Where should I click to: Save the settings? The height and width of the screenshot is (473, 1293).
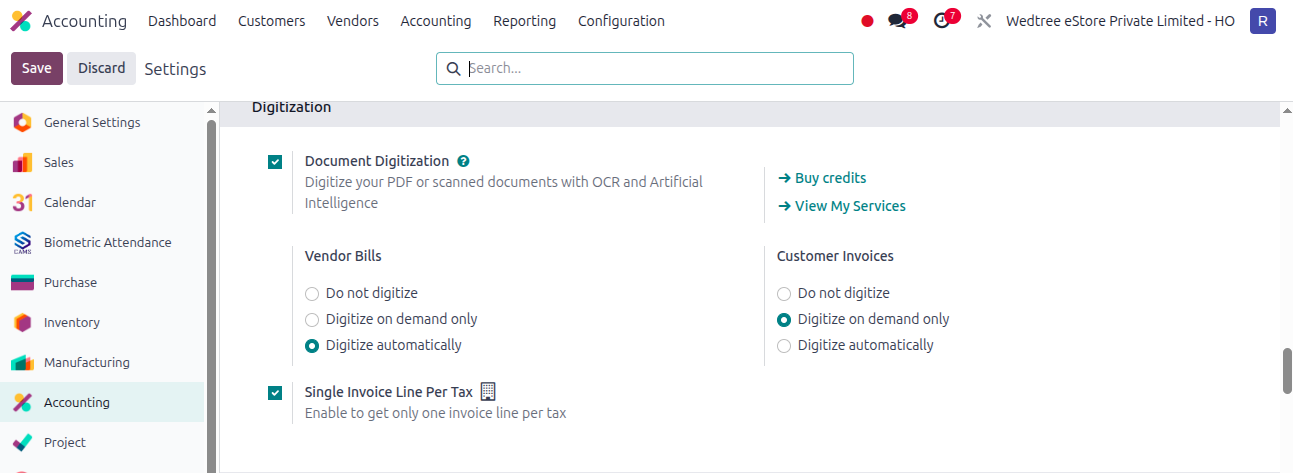pos(37,68)
